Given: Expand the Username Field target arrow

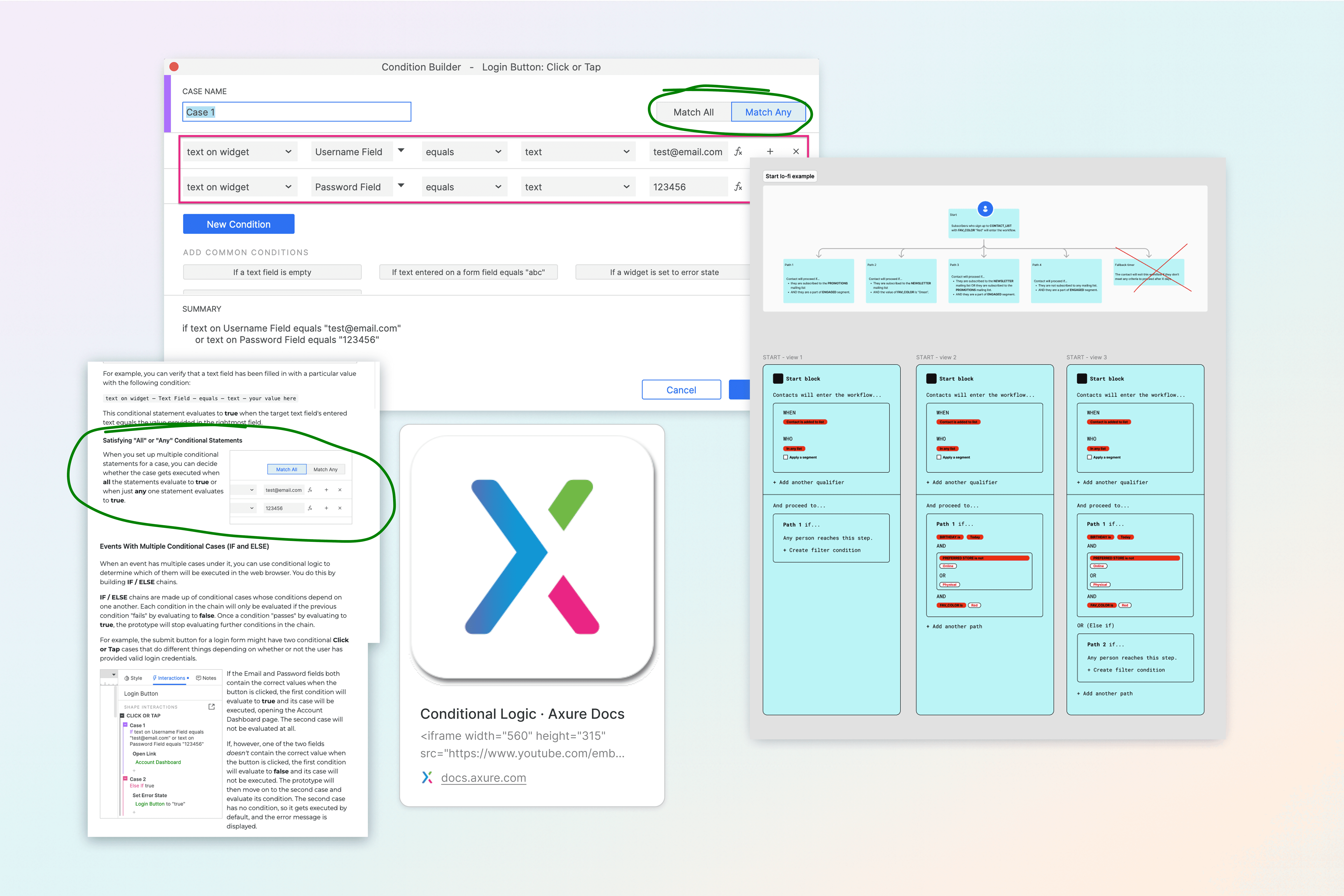Looking at the screenshot, I should pyautogui.click(x=401, y=150).
